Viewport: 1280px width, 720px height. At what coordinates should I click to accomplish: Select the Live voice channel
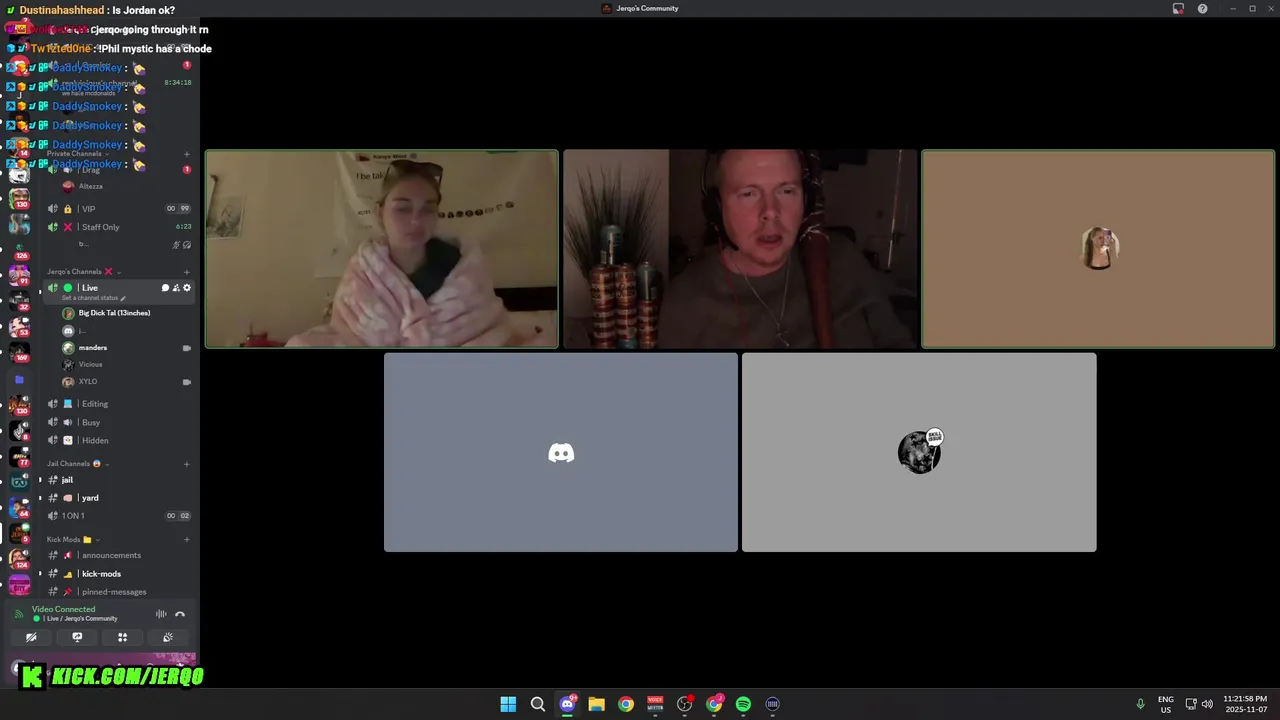pos(118,291)
